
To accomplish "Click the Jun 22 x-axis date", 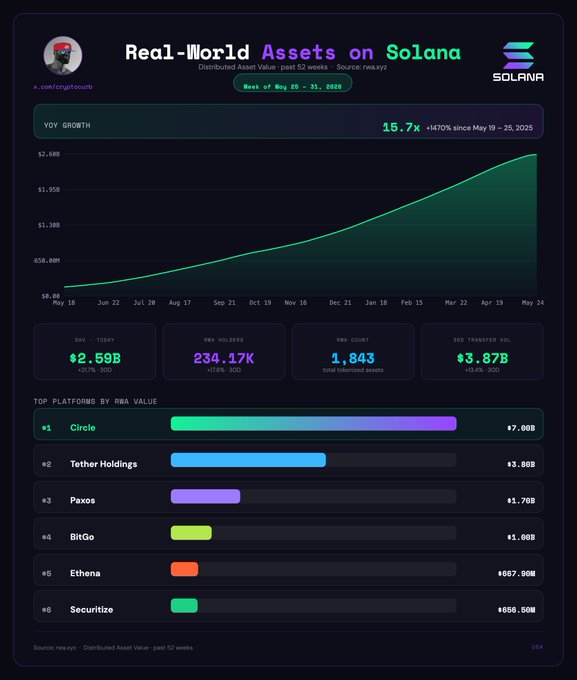I will (108, 303).
